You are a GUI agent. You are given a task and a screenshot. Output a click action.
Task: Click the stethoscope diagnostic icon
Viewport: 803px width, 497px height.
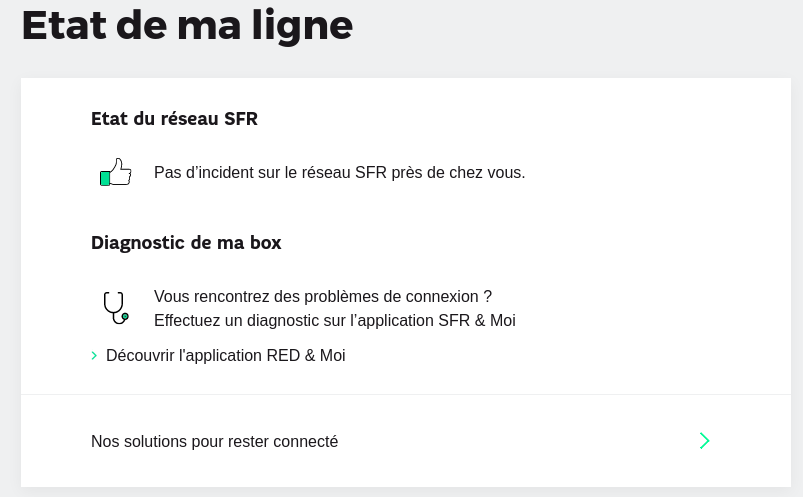(116, 308)
